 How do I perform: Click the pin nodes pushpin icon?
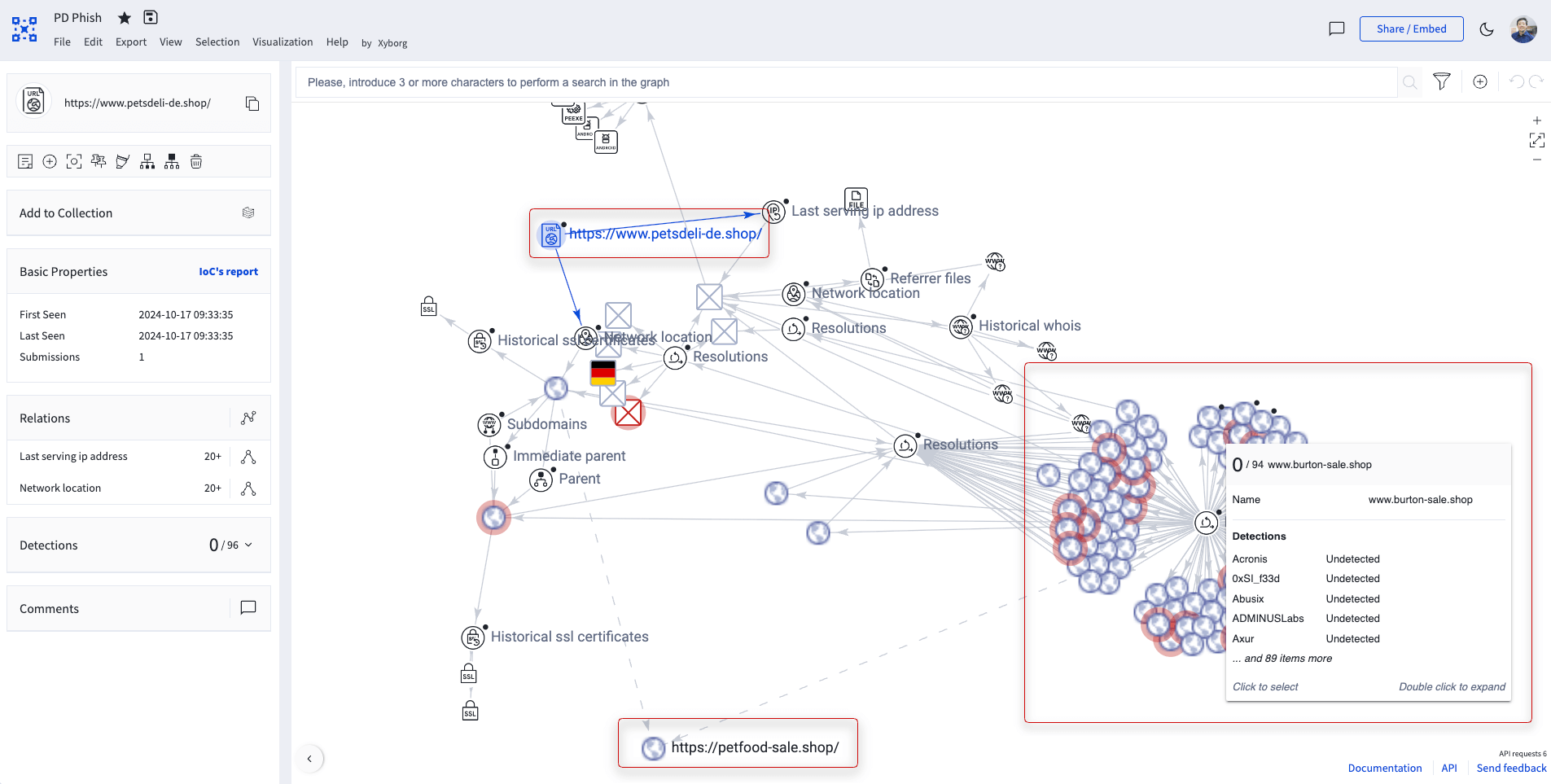(x=99, y=161)
